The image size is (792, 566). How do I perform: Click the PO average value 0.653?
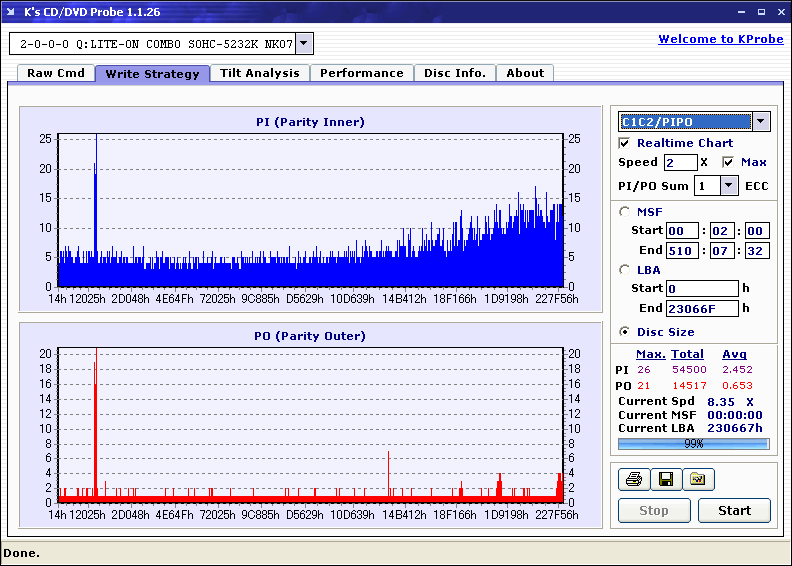click(x=737, y=386)
